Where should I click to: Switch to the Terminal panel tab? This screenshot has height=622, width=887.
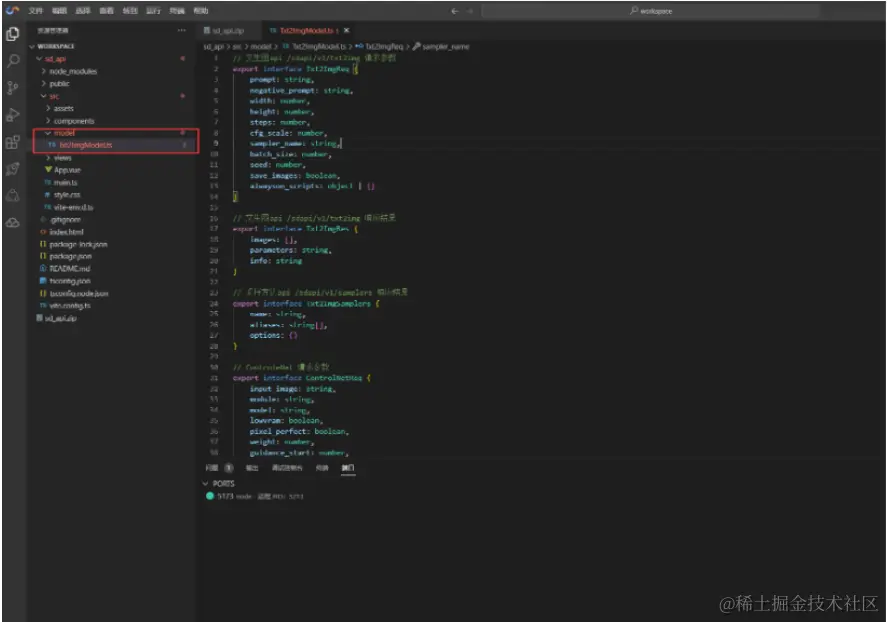(322, 468)
